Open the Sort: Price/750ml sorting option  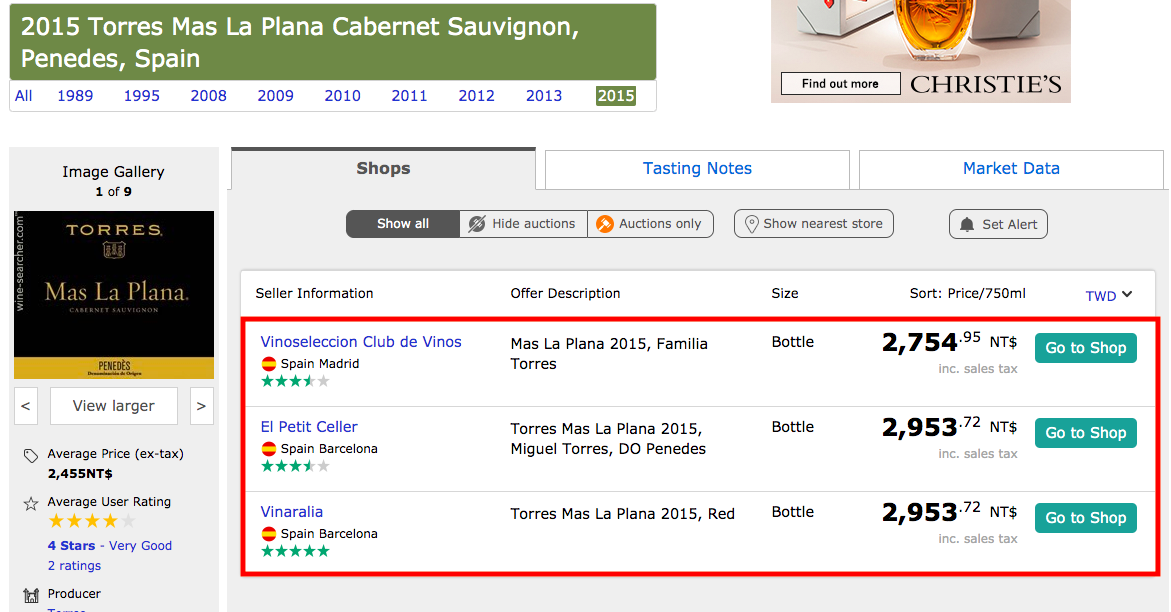[967, 294]
